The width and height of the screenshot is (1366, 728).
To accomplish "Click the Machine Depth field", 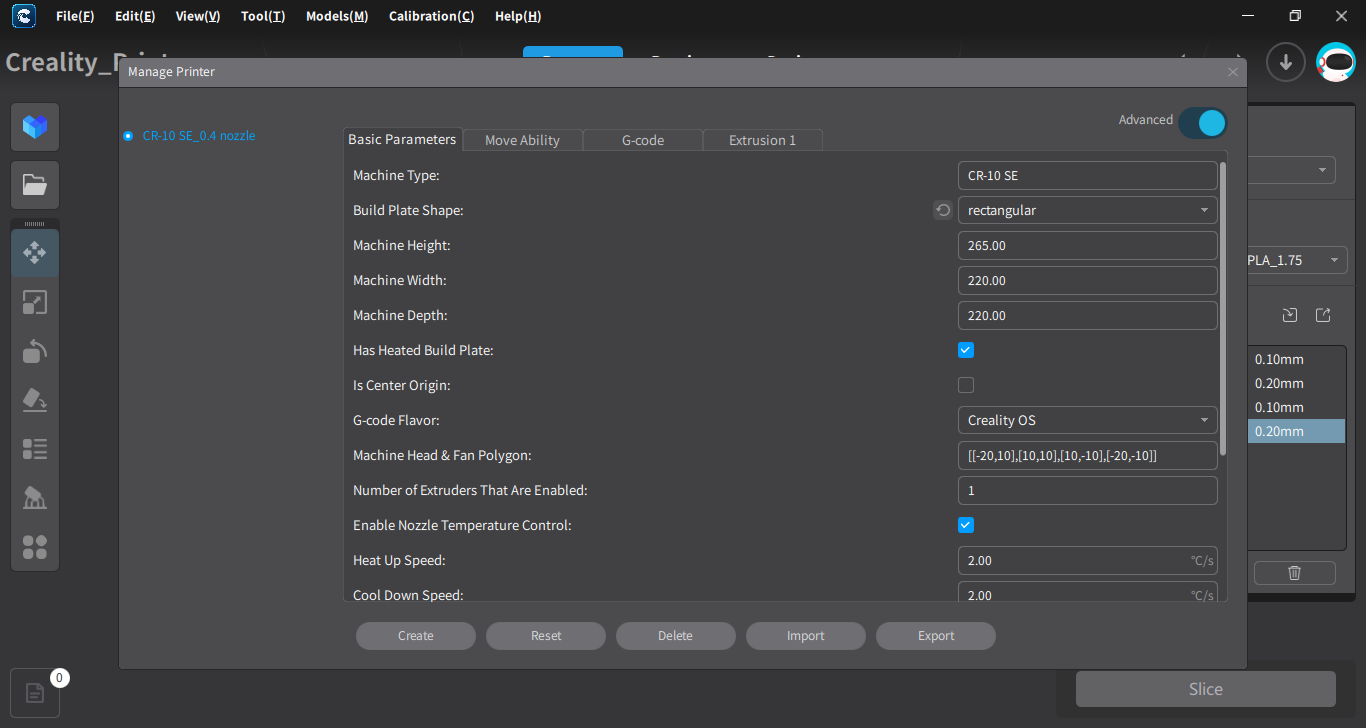I will pos(1088,315).
